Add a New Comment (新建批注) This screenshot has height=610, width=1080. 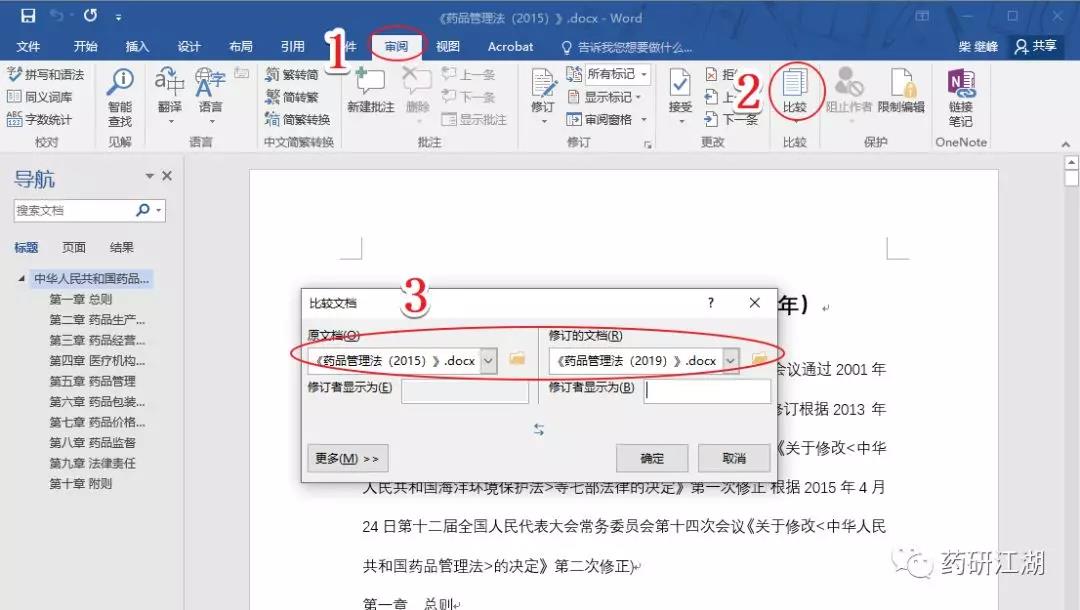(x=370, y=92)
